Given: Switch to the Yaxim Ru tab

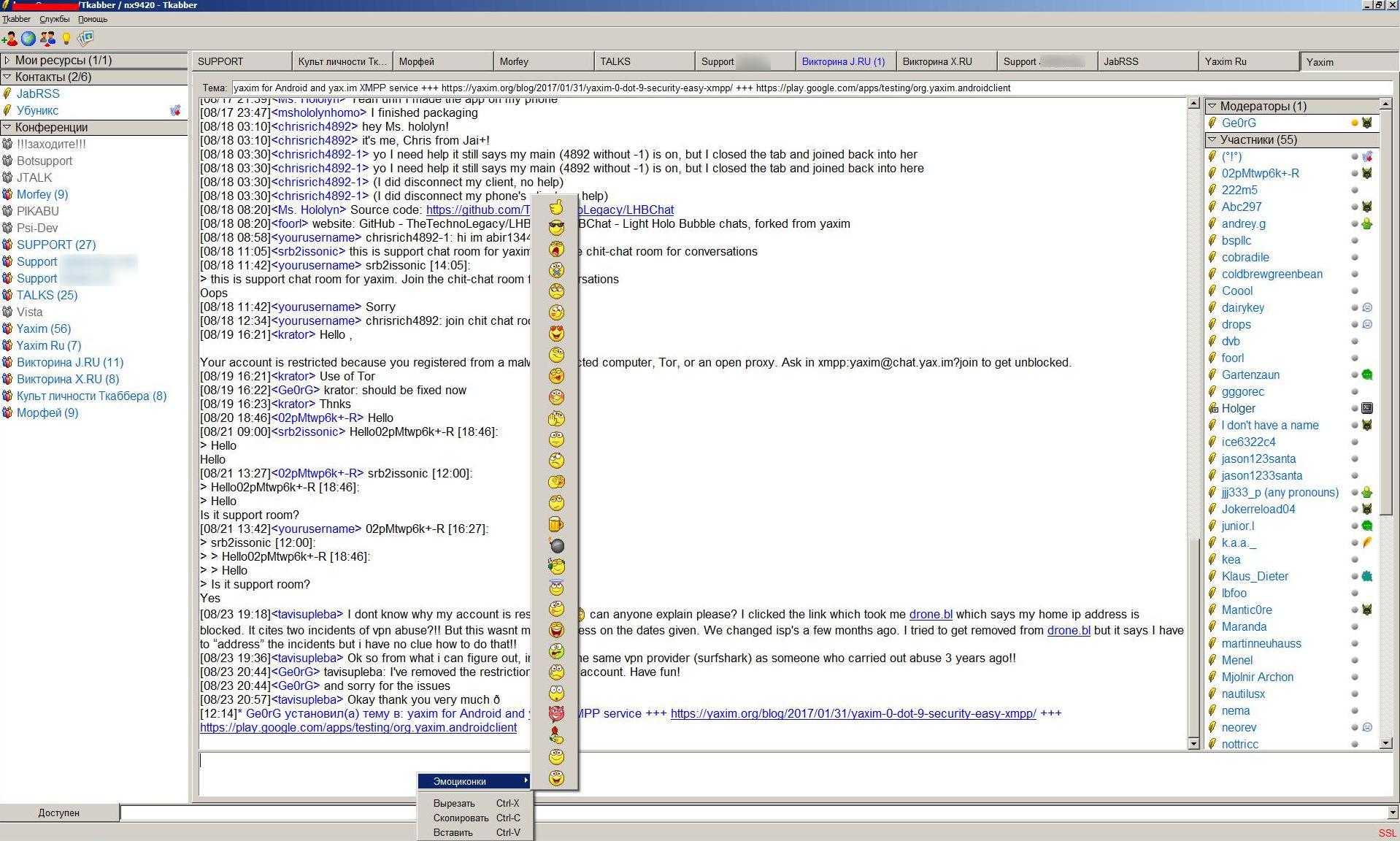Looking at the screenshot, I should 1247,61.
